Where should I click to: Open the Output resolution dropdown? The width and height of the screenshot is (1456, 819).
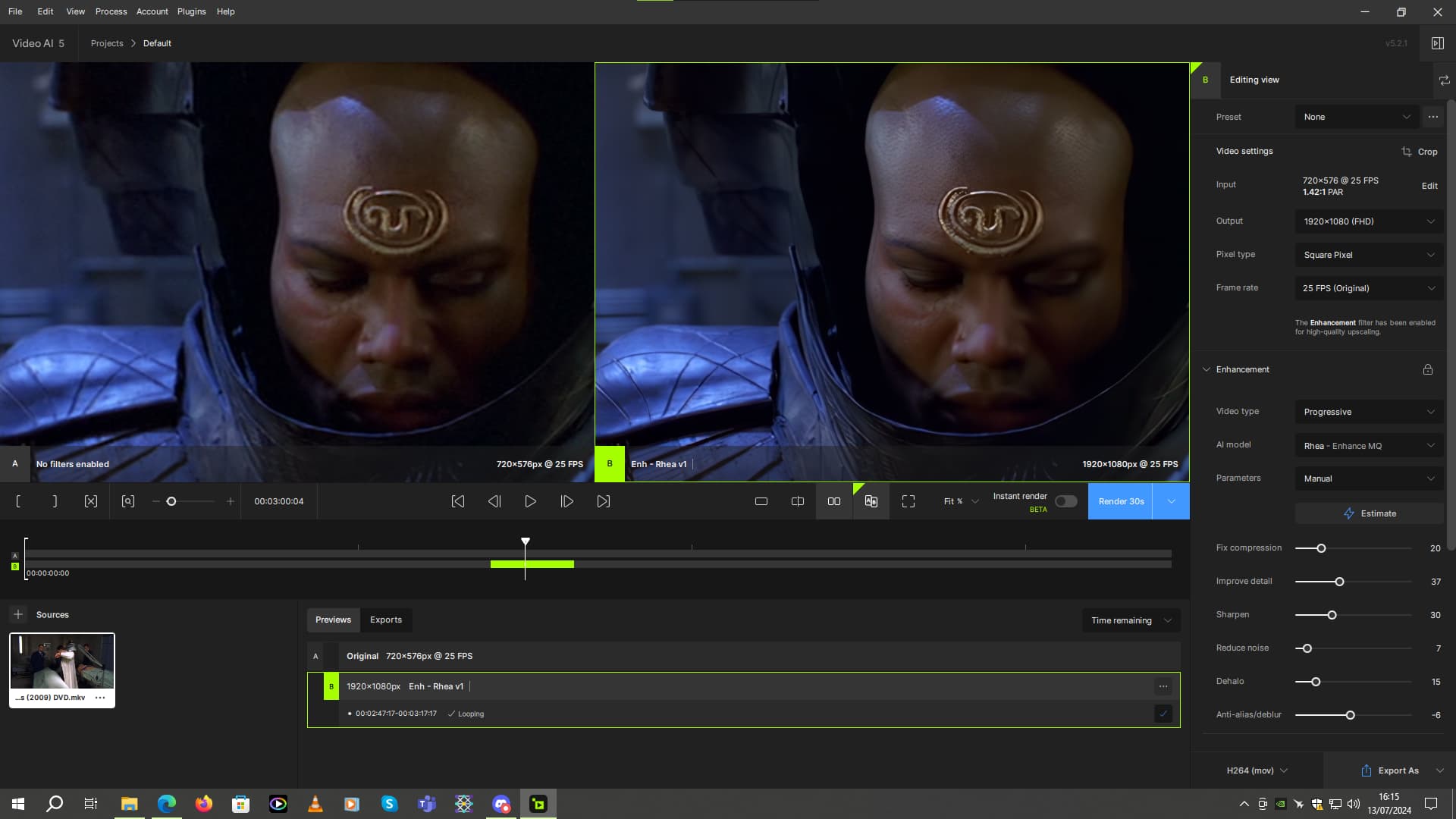[1369, 221]
